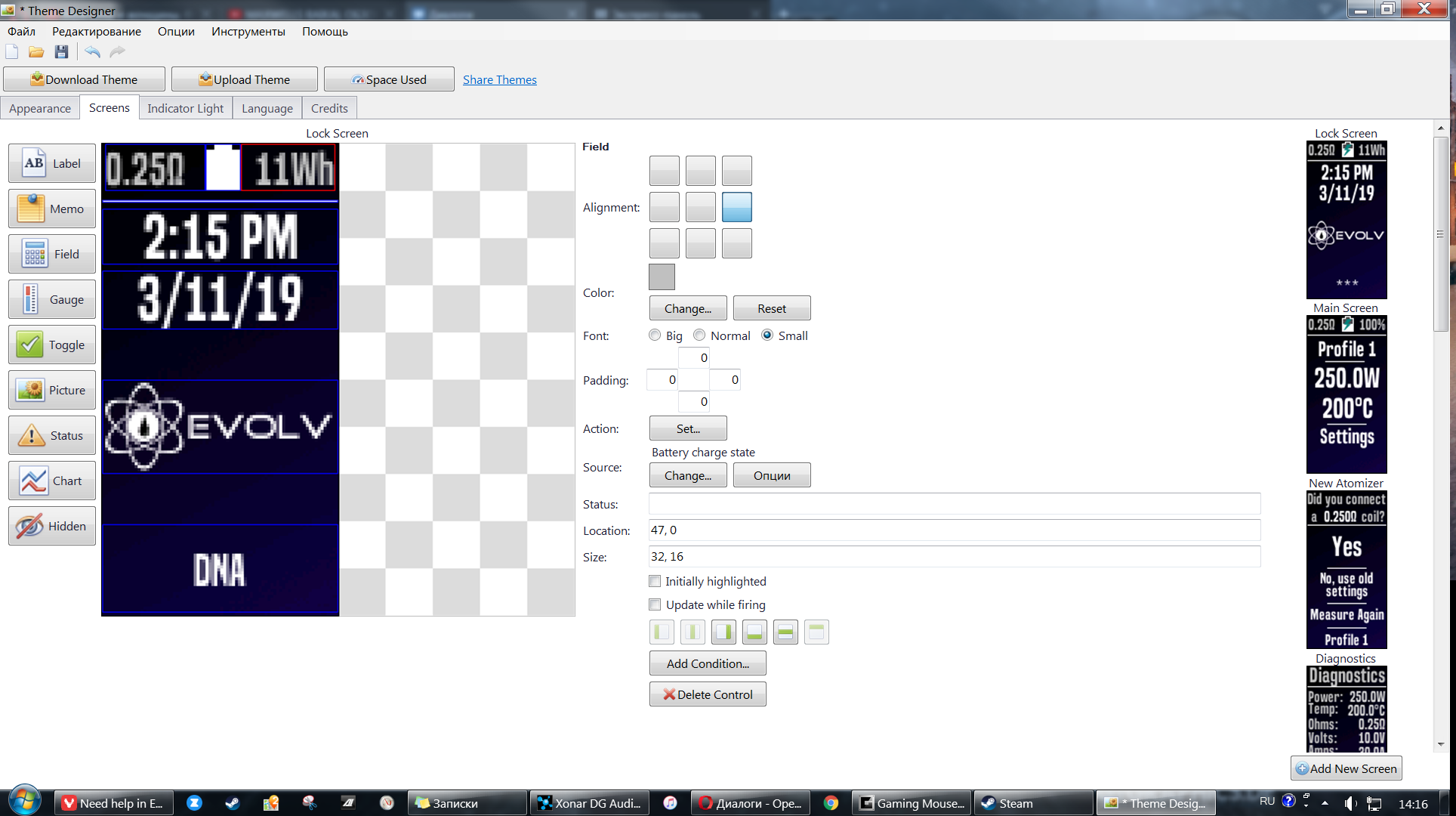Click the gray Color swatch
The width and height of the screenshot is (1456, 816).
point(662,277)
